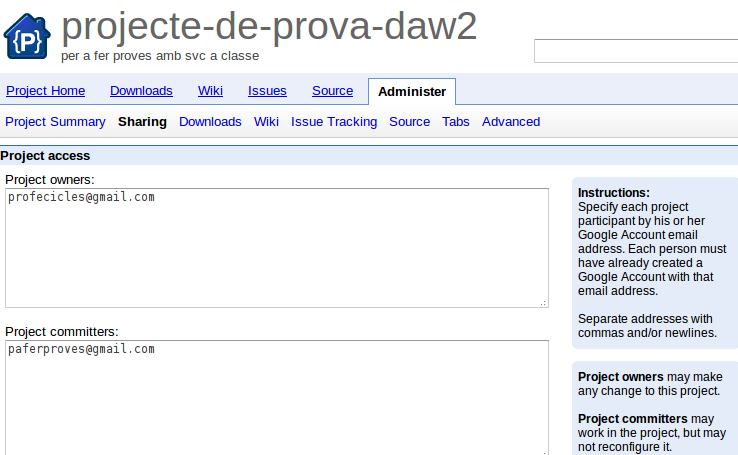Open the Issue Tracking settings
The height and width of the screenshot is (455, 738).
[x=334, y=122]
